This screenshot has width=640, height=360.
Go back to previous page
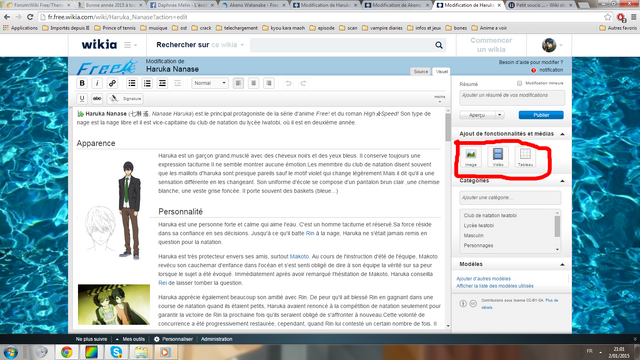[7, 17]
